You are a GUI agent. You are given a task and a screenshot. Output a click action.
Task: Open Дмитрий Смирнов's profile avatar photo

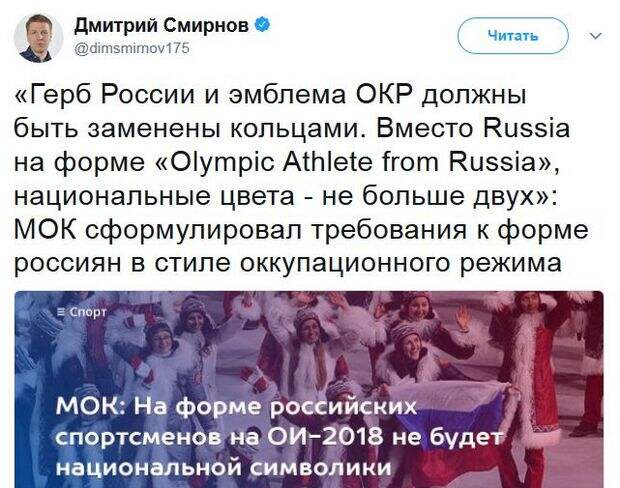coord(38,38)
